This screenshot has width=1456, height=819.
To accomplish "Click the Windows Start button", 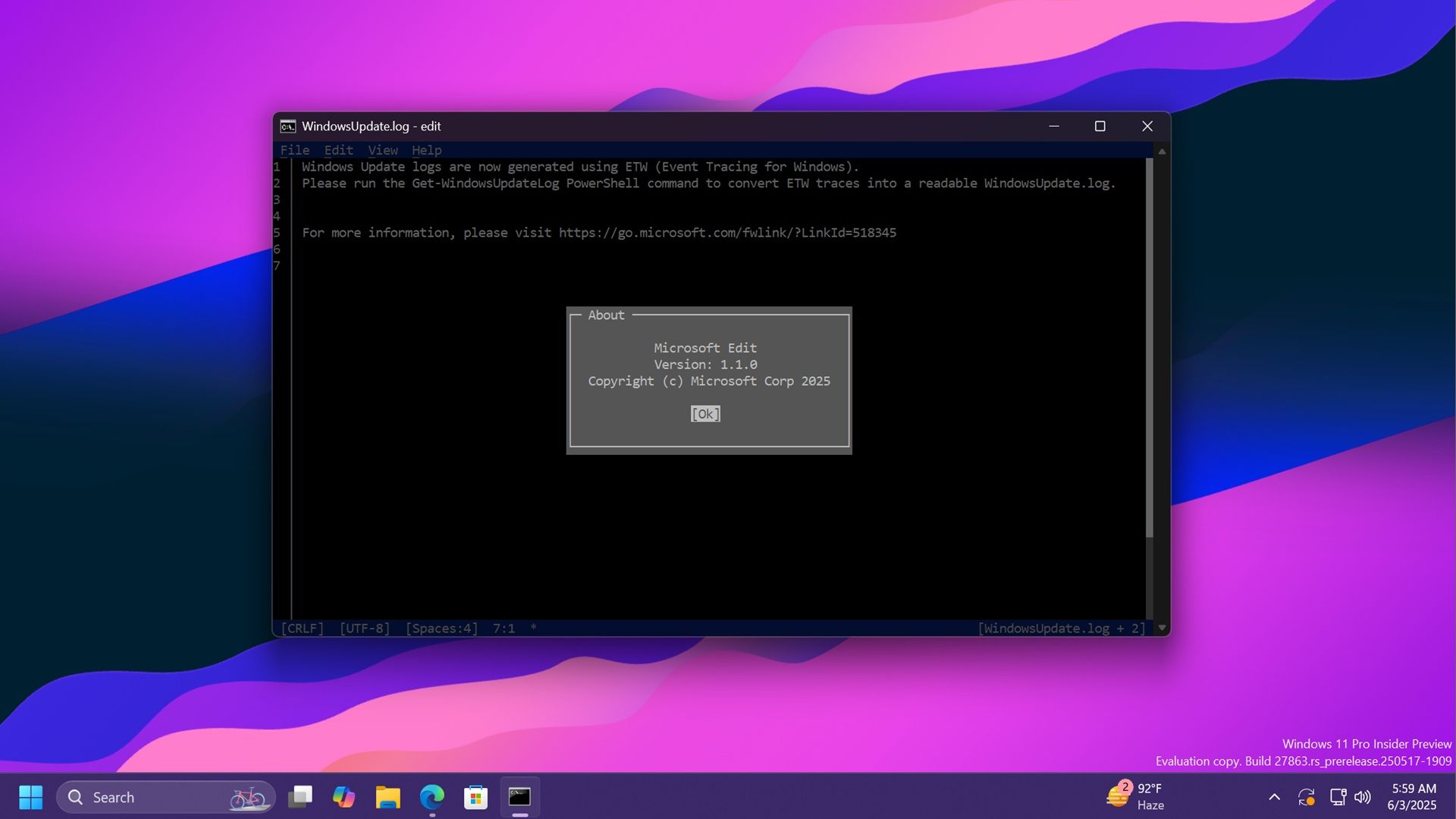I will (x=29, y=797).
